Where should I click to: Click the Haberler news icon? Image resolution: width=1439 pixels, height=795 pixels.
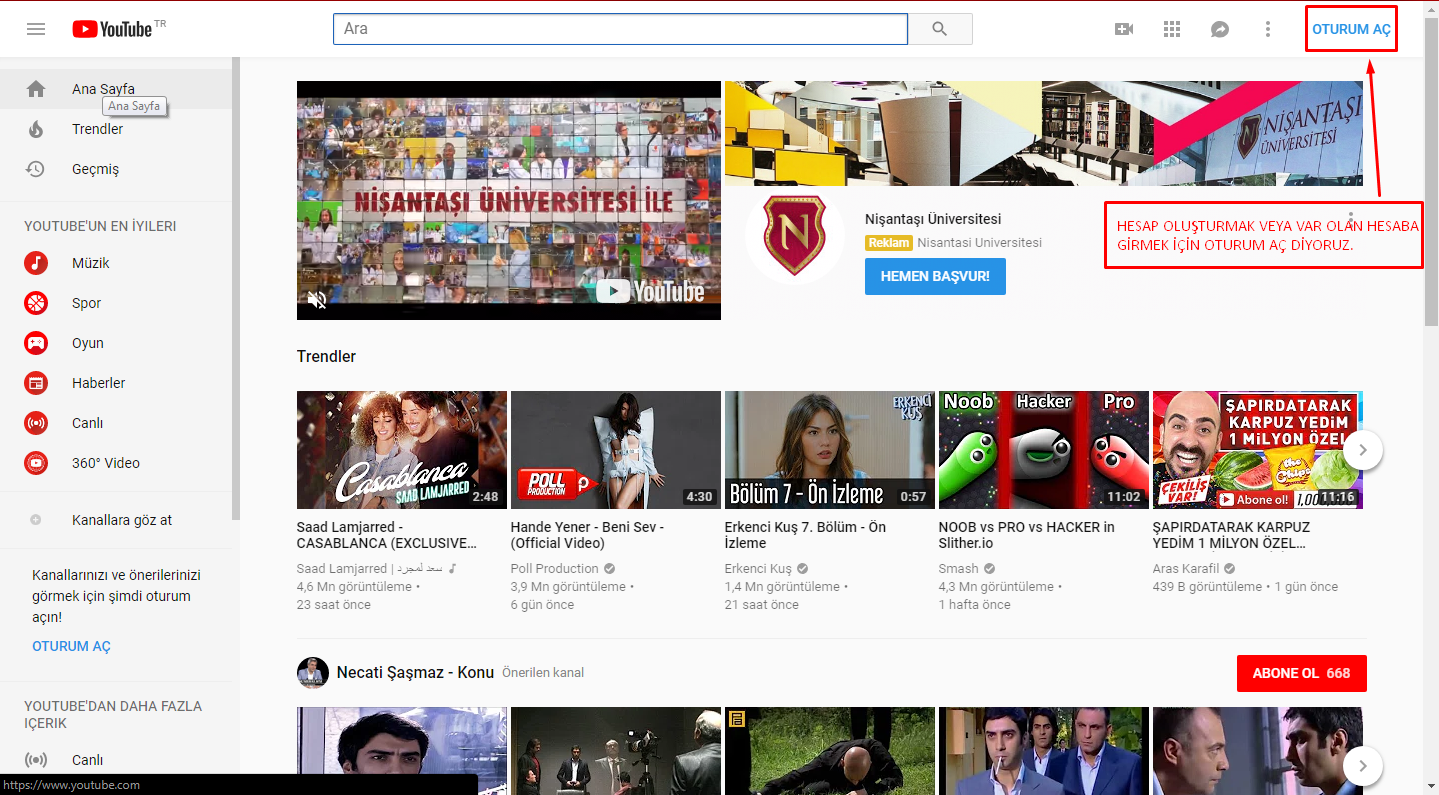pyautogui.click(x=36, y=383)
